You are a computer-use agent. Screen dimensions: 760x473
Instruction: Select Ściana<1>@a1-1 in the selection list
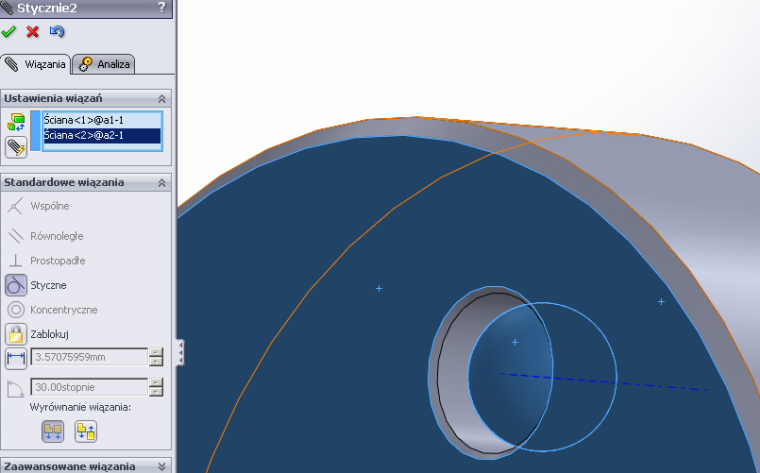(102, 120)
